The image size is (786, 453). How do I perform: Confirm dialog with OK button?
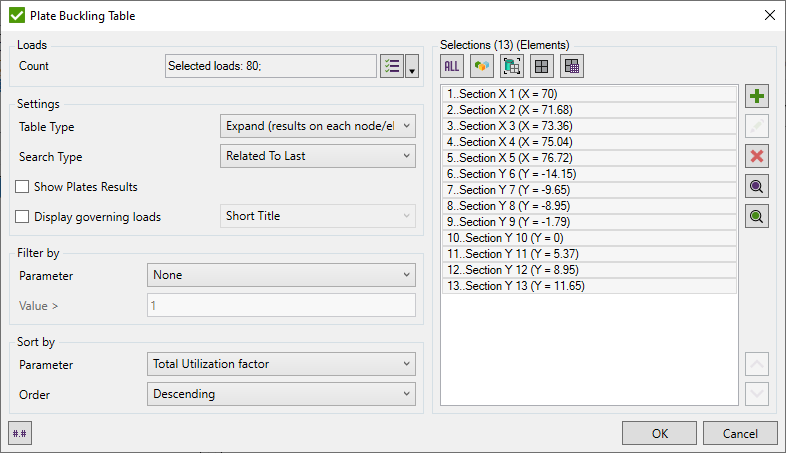pyautogui.click(x=659, y=433)
